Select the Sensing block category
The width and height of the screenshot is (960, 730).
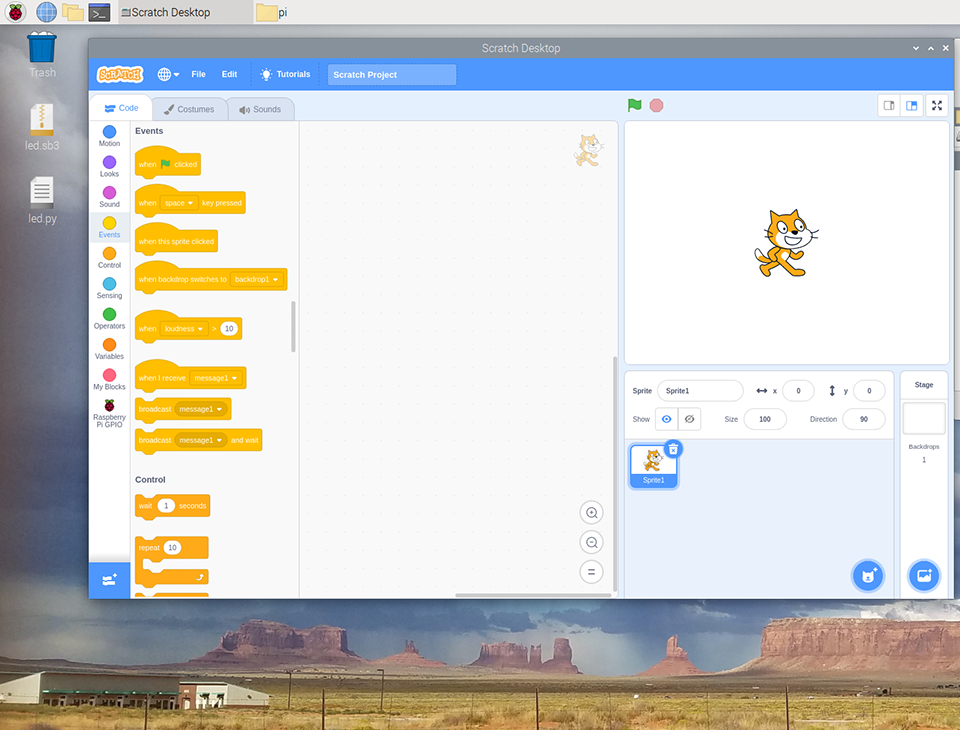pyautogui.click(x=110, y=288)
